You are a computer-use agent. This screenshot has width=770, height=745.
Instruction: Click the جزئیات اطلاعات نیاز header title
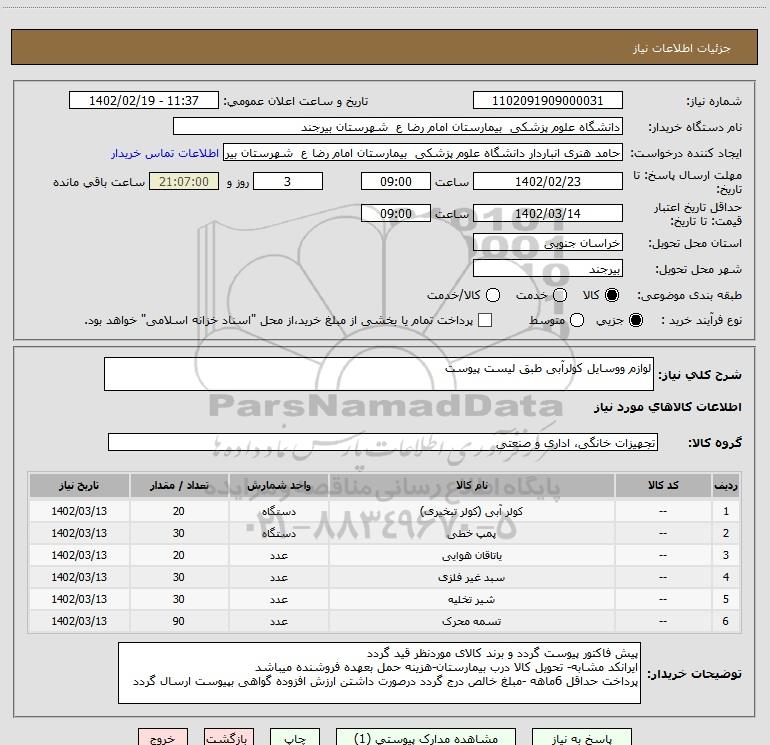click(x=681, y=48)
